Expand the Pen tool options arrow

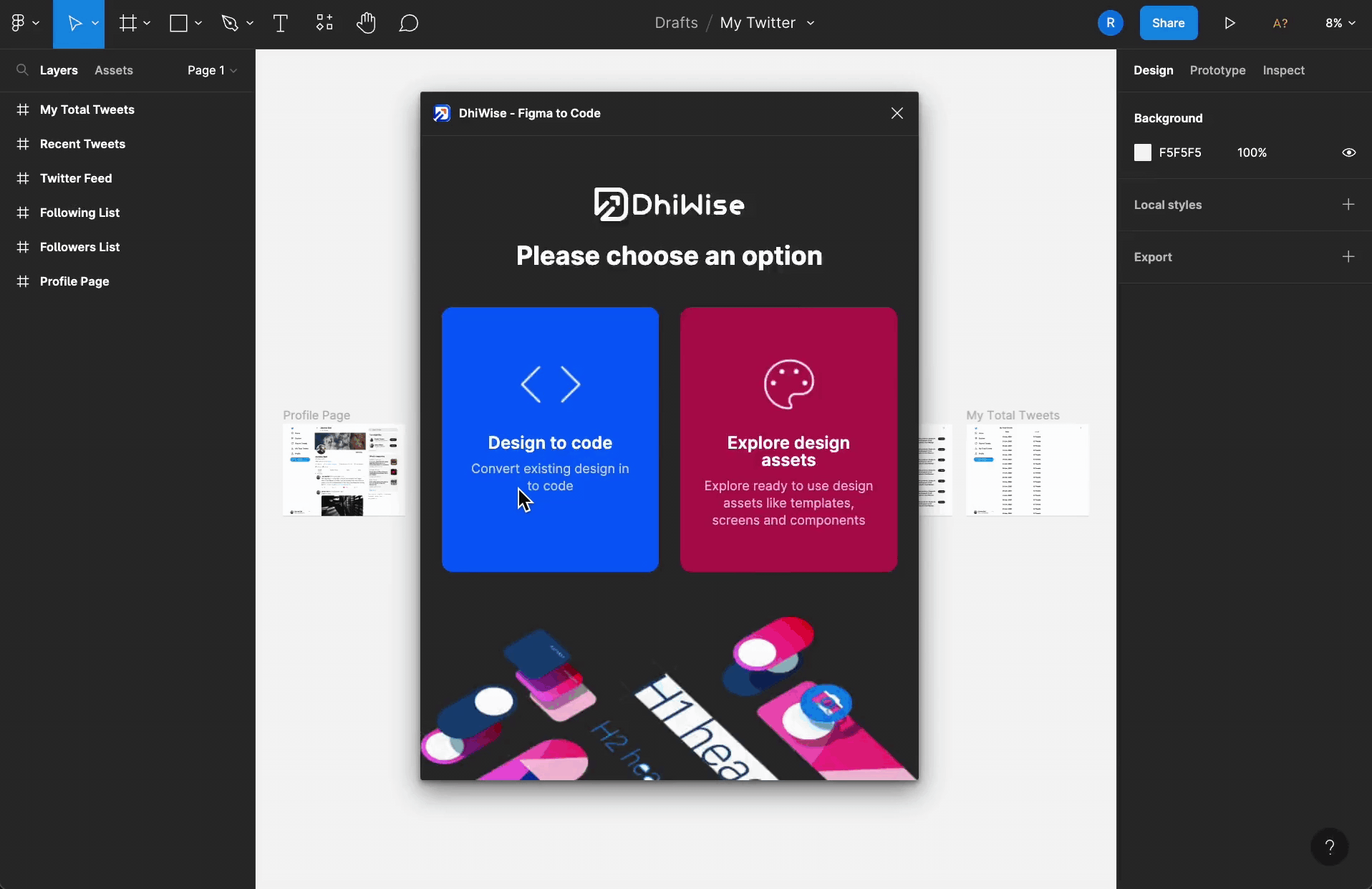tap(250, 24)
